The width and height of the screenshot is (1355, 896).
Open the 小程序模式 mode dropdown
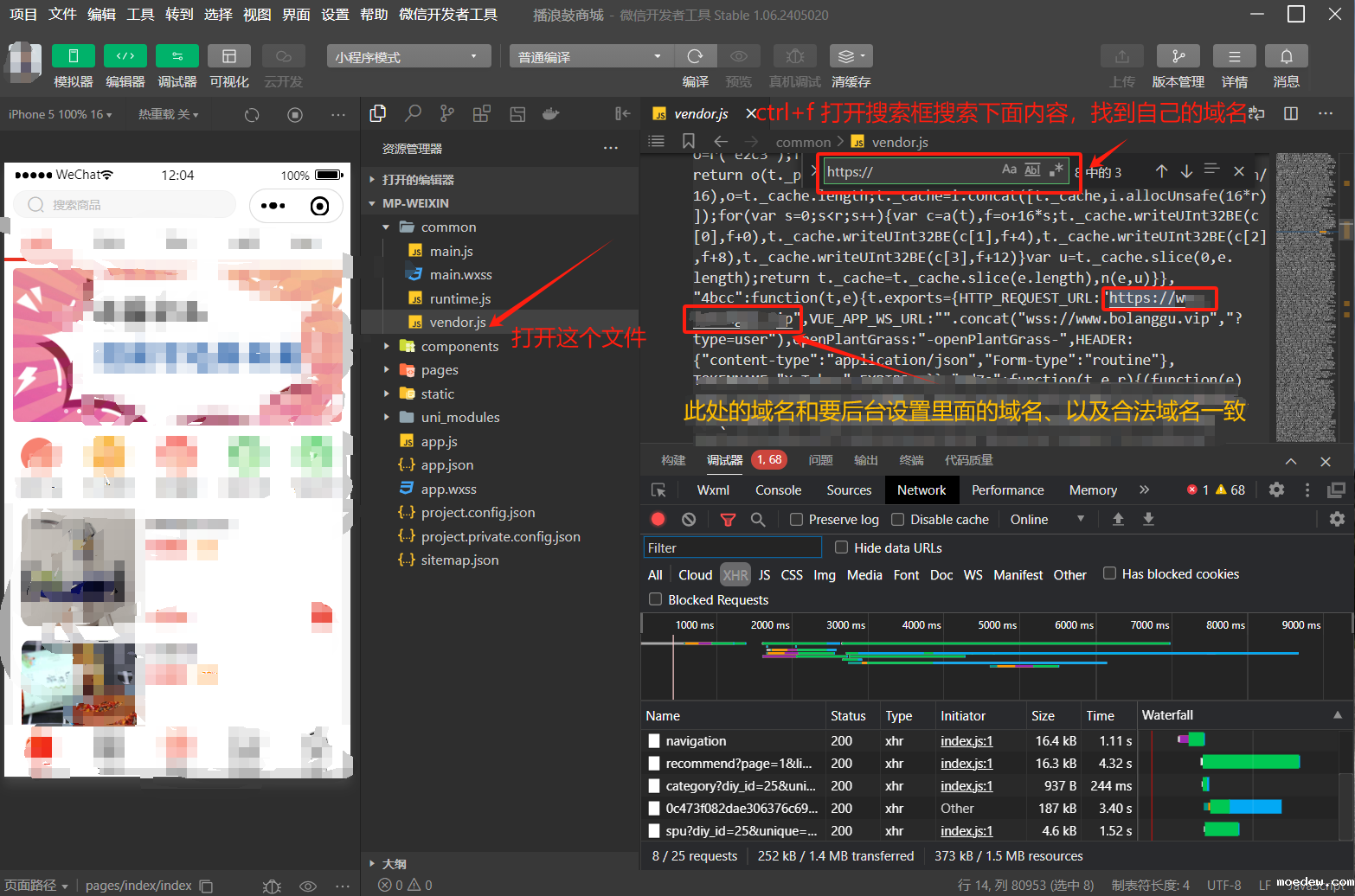coord(408,56)
